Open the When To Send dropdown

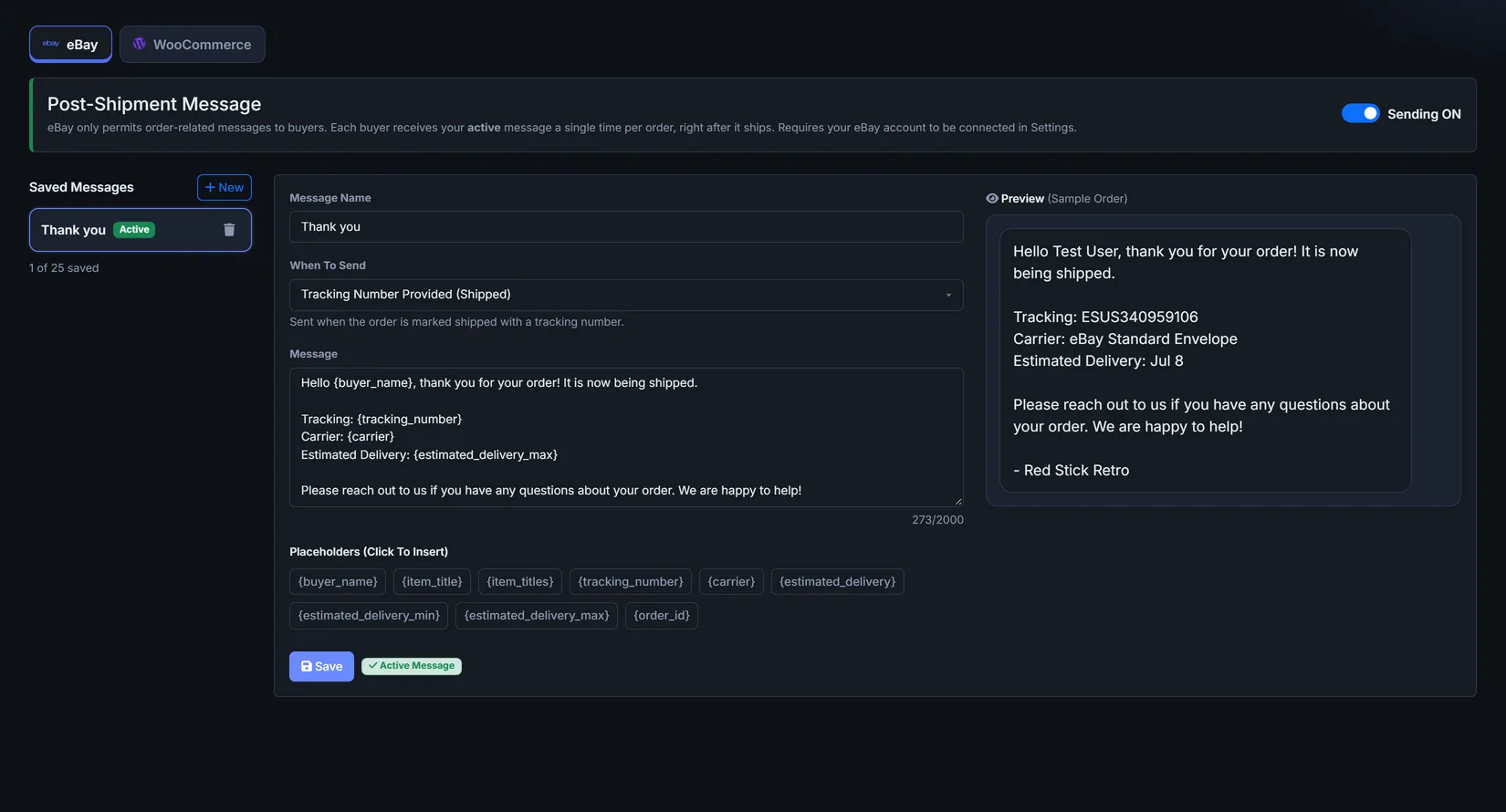point(626,295)
